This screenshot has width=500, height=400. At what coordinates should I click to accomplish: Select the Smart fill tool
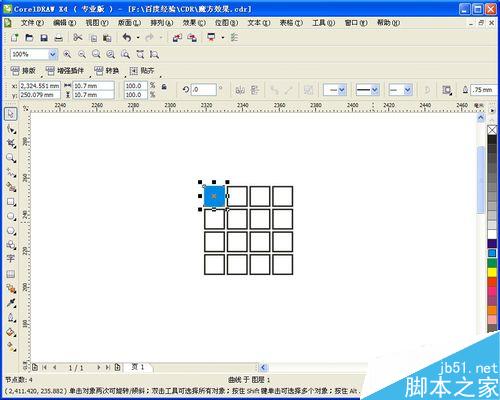click(x=11, y=187)
